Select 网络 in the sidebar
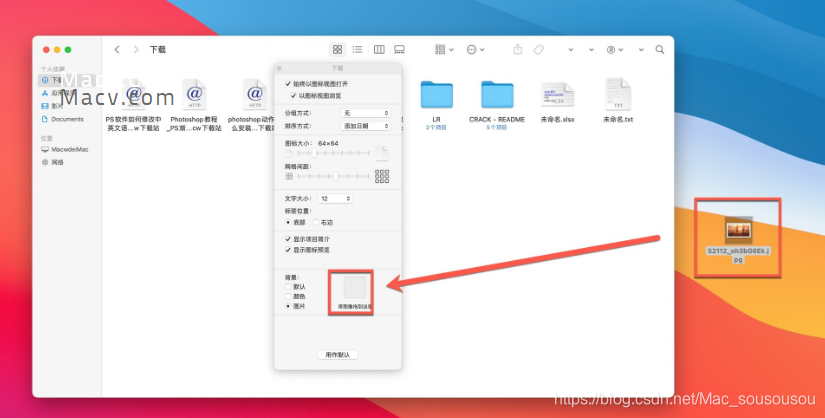 tap(53, 162)
